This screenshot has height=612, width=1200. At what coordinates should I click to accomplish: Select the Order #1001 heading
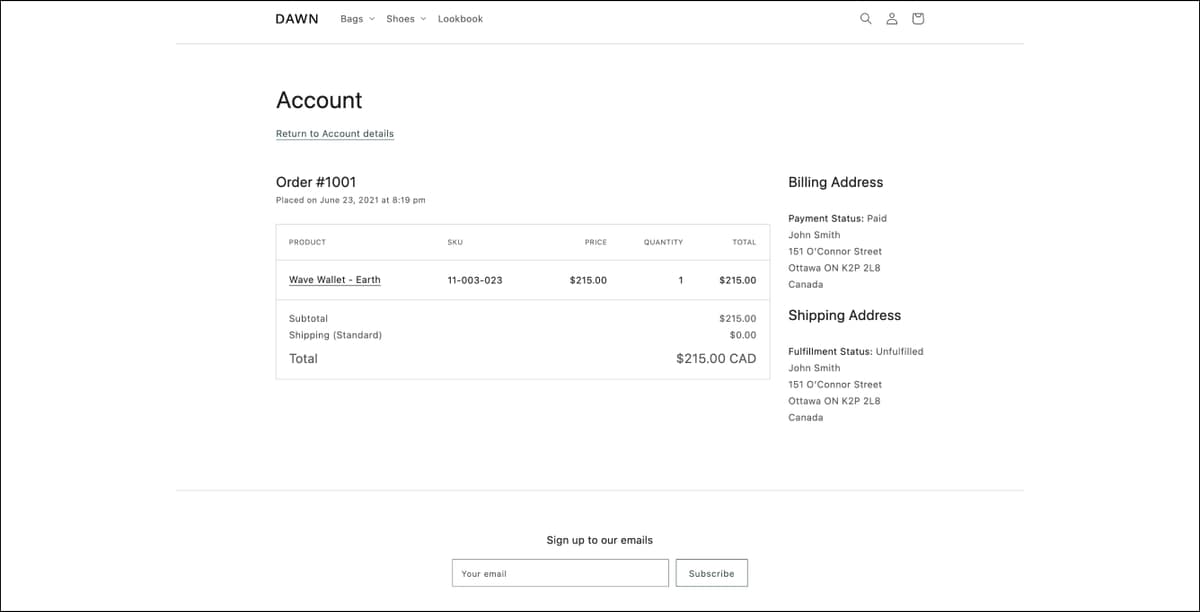(x=316, y=182)
